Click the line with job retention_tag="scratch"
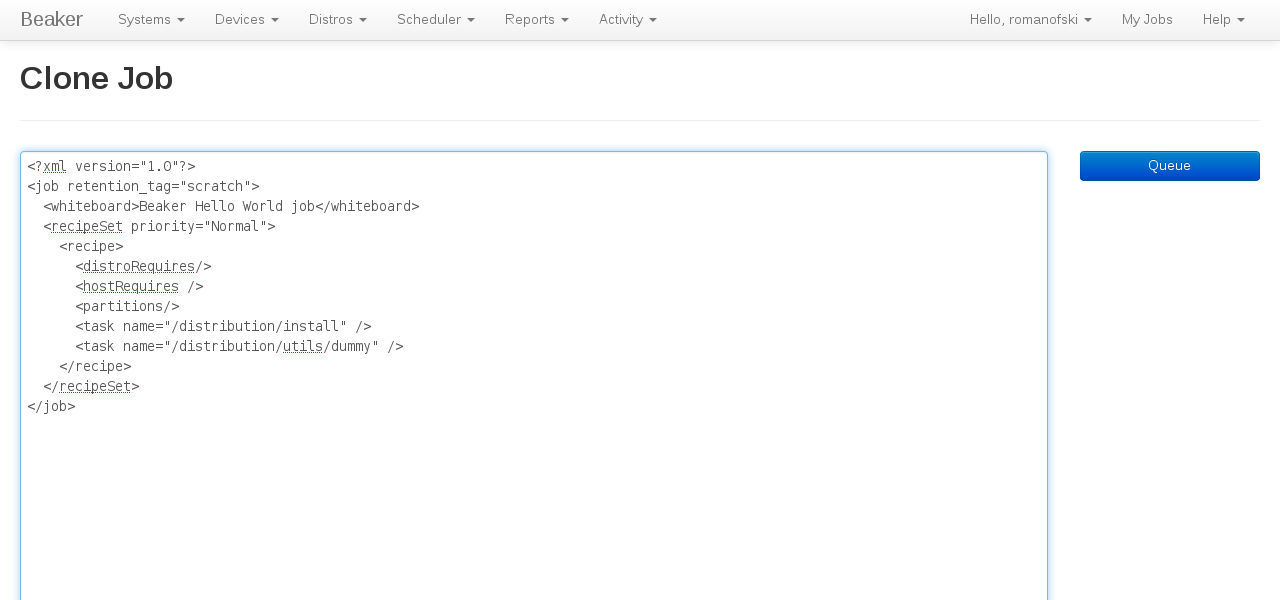 click(x=144, y=186)
